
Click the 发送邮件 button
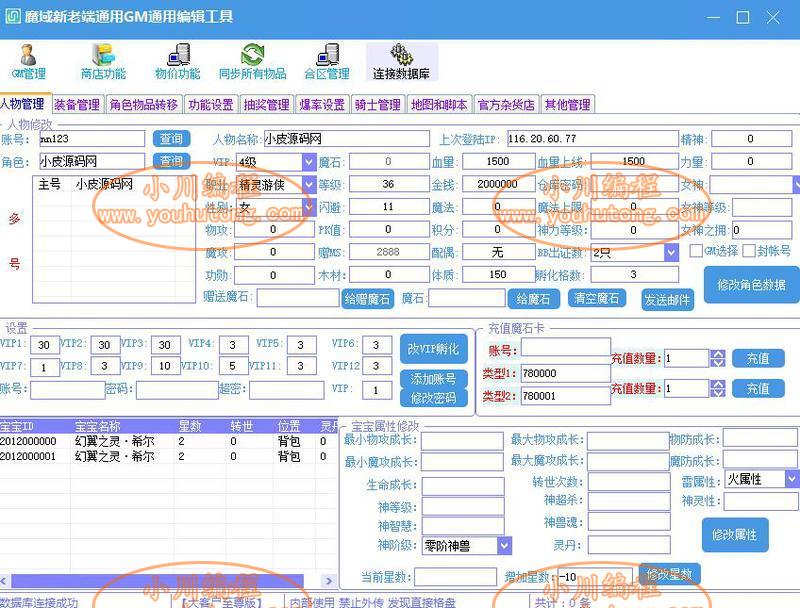pos(667,300)
